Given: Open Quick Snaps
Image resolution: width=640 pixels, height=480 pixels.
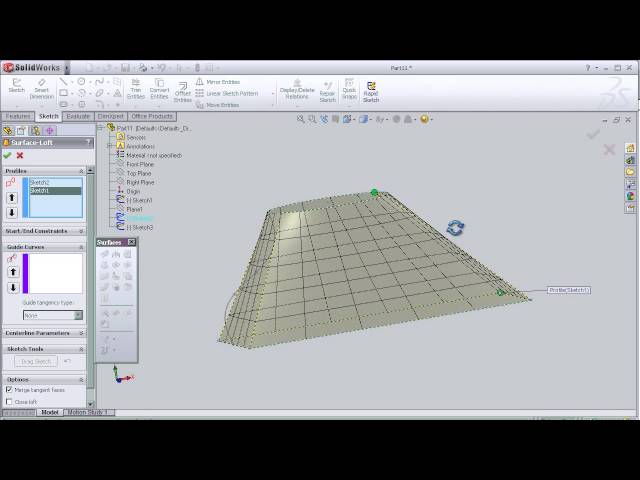Looking at the screenshot, I should tap(349, 89).
